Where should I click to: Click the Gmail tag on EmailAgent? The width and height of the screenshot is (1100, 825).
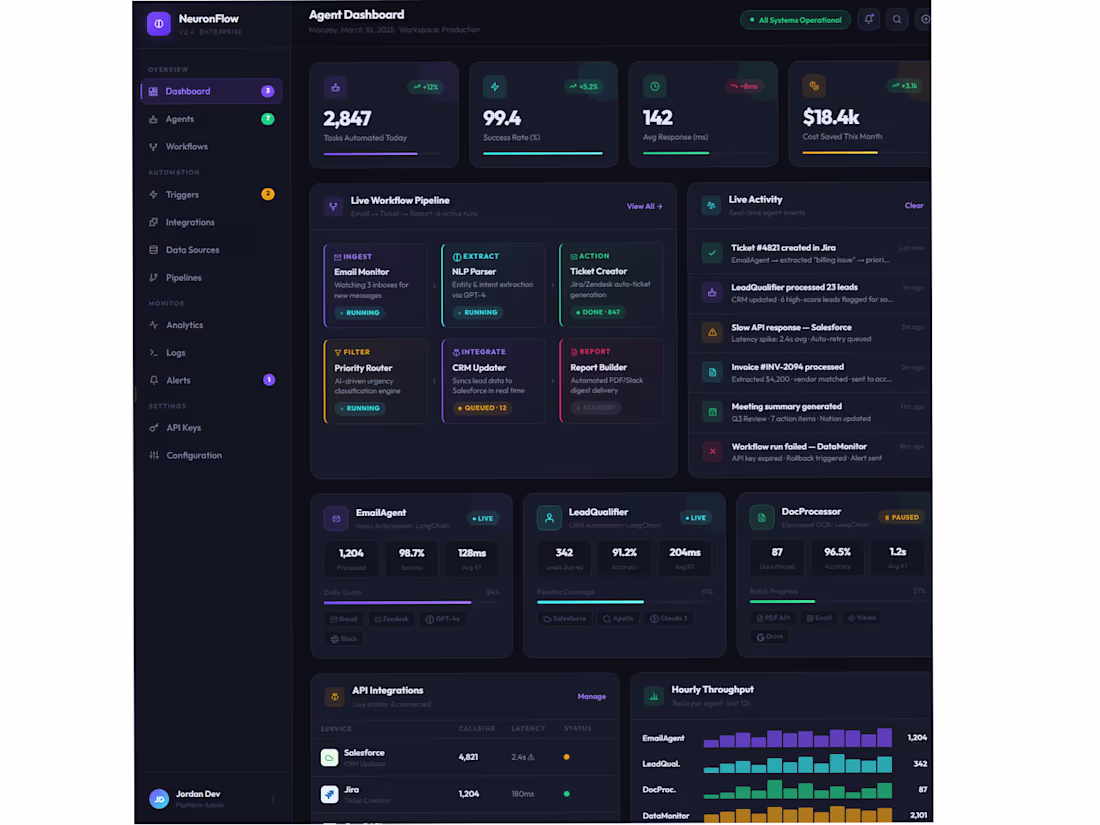(x=344, y=619)
